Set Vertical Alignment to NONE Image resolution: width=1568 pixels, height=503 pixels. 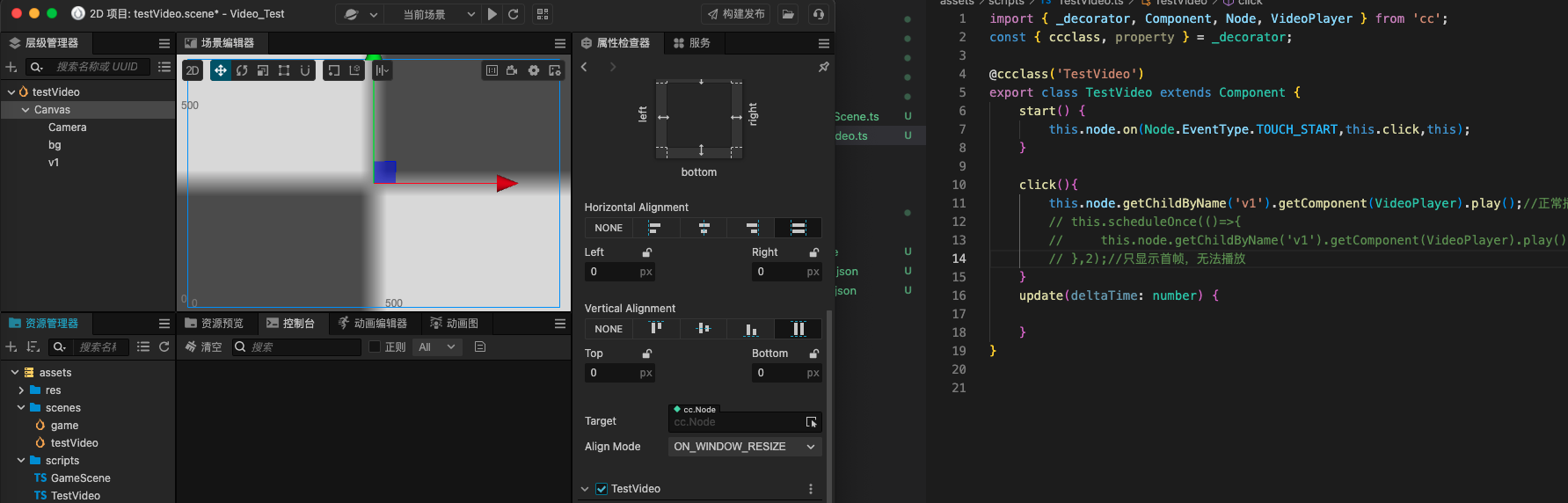coord(609,329)
